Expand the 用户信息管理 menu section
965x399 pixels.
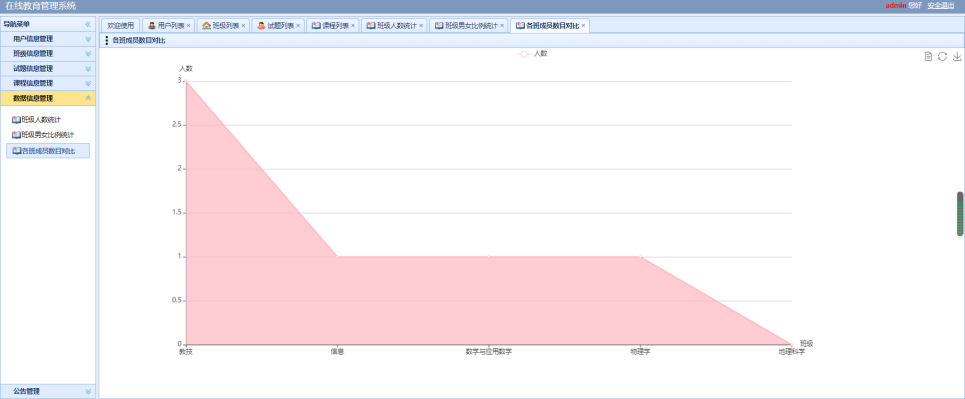click(x=48, y=39)
